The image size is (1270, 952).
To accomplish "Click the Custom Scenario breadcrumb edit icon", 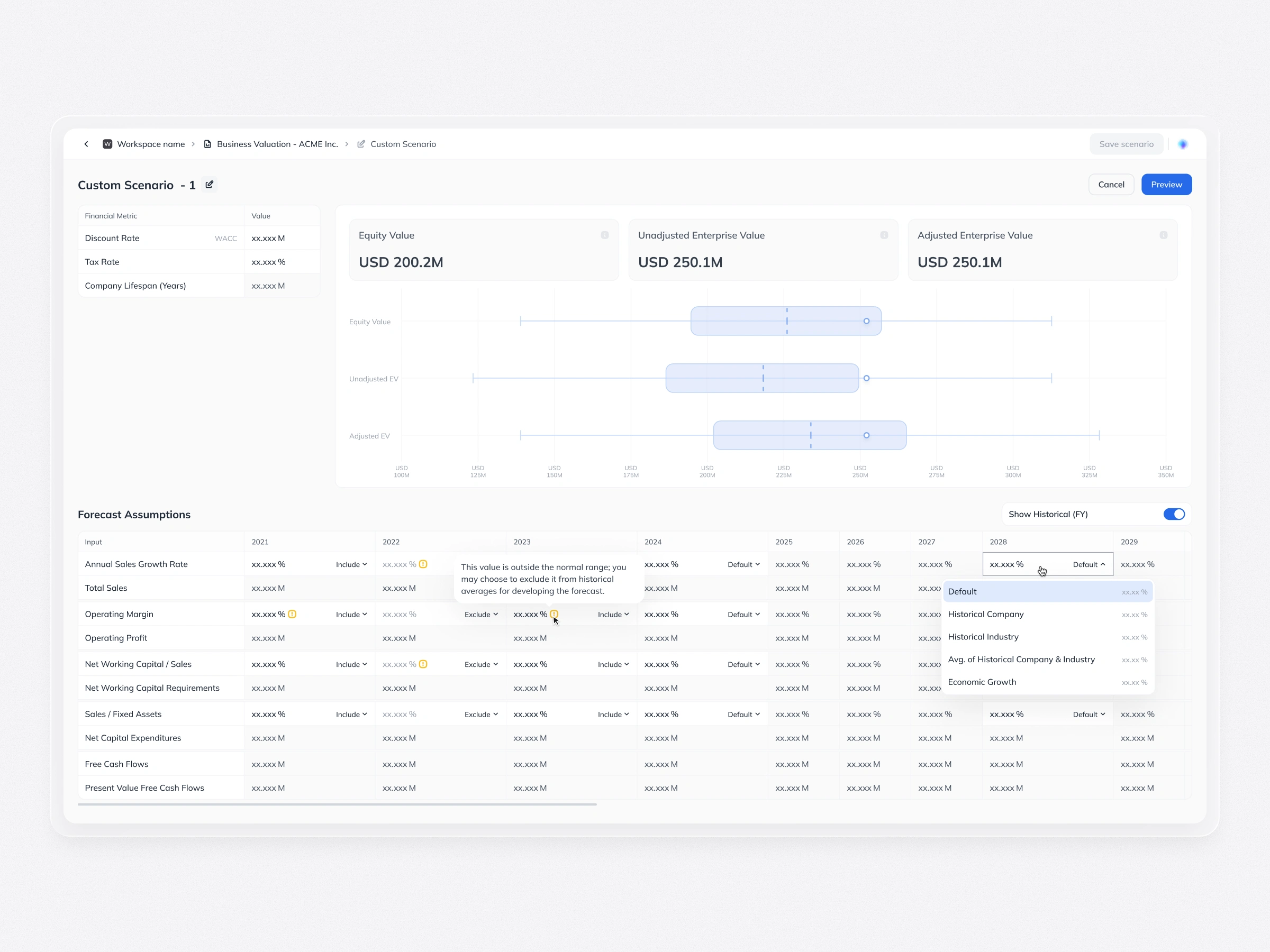I will point(361,144).
